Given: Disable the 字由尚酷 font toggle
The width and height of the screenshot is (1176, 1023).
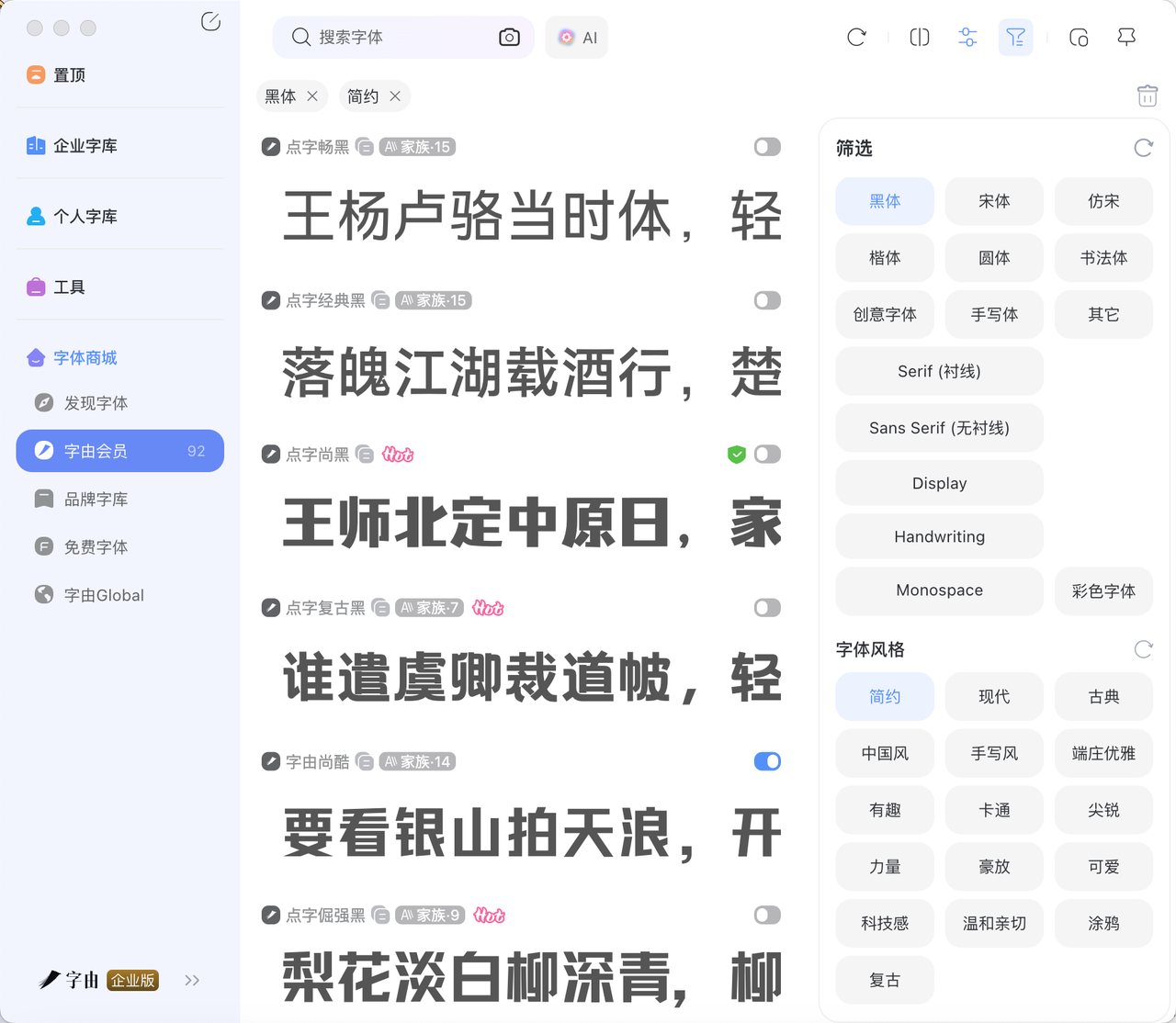Looking at the screenshot, I should pyautogui.click(x=767, y=761).
